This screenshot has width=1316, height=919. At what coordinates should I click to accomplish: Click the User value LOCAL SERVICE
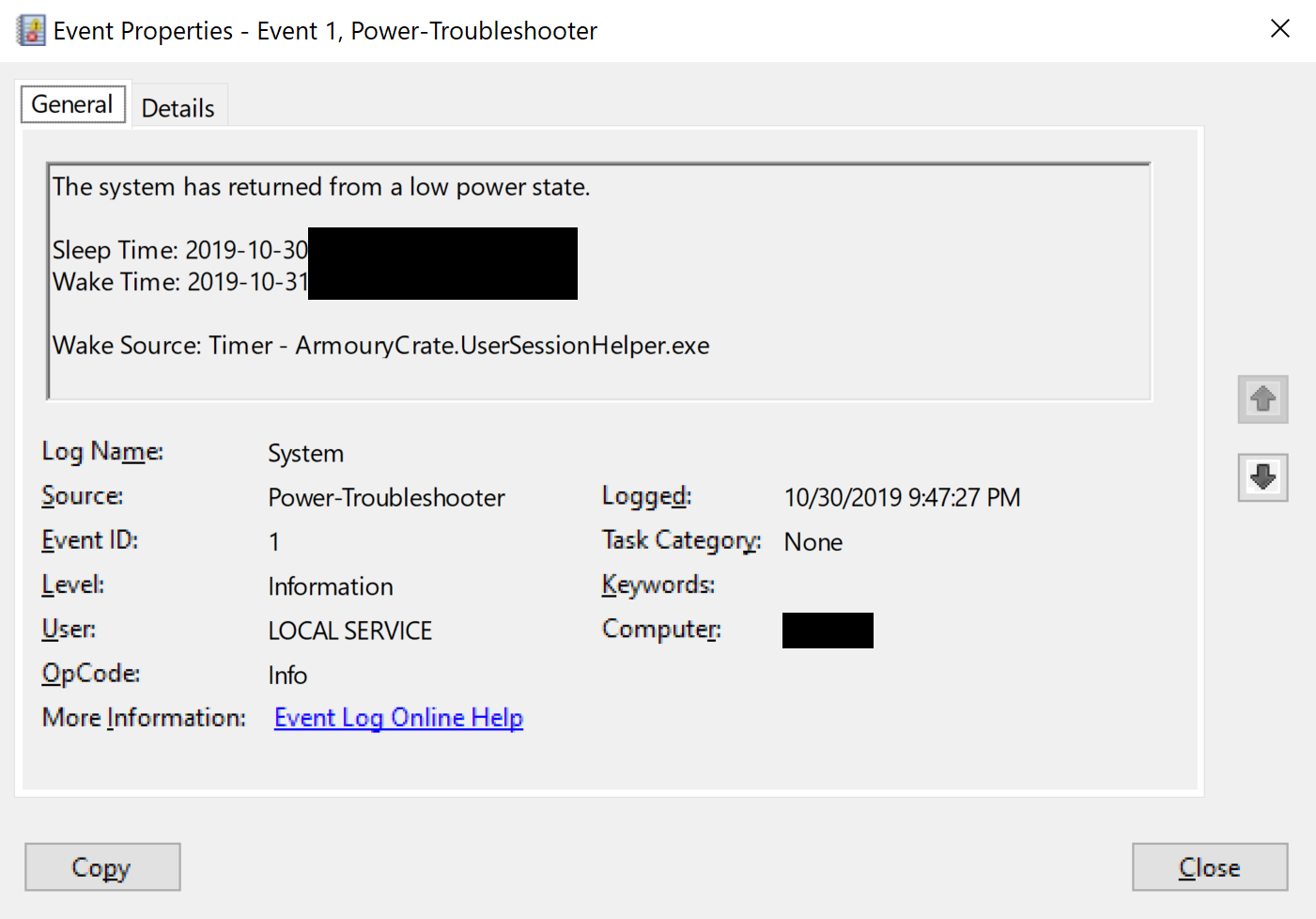[x=349, y=631]
